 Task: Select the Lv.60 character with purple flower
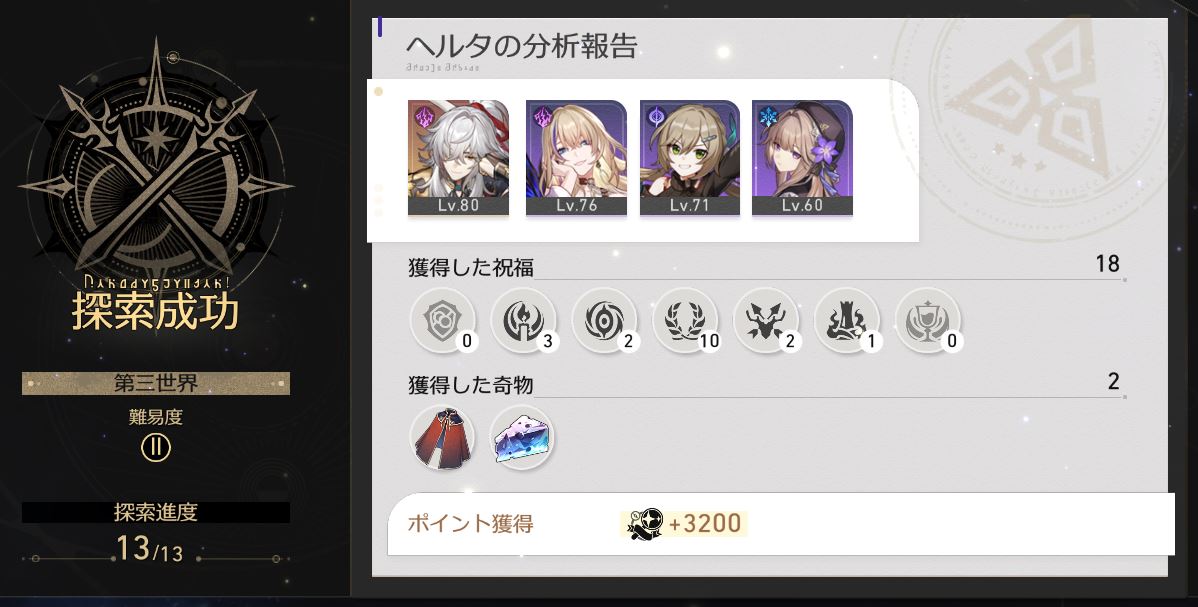click(x=802, y=157)
